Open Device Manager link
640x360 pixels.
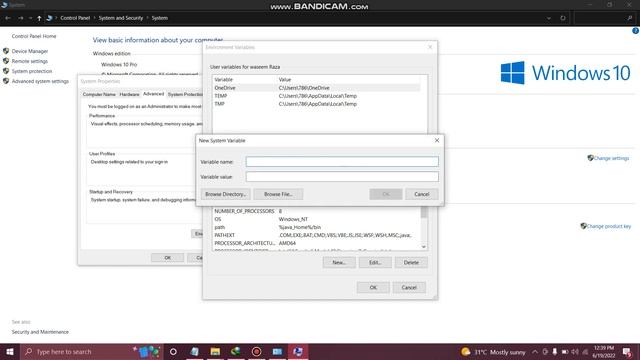coord(30,51)
